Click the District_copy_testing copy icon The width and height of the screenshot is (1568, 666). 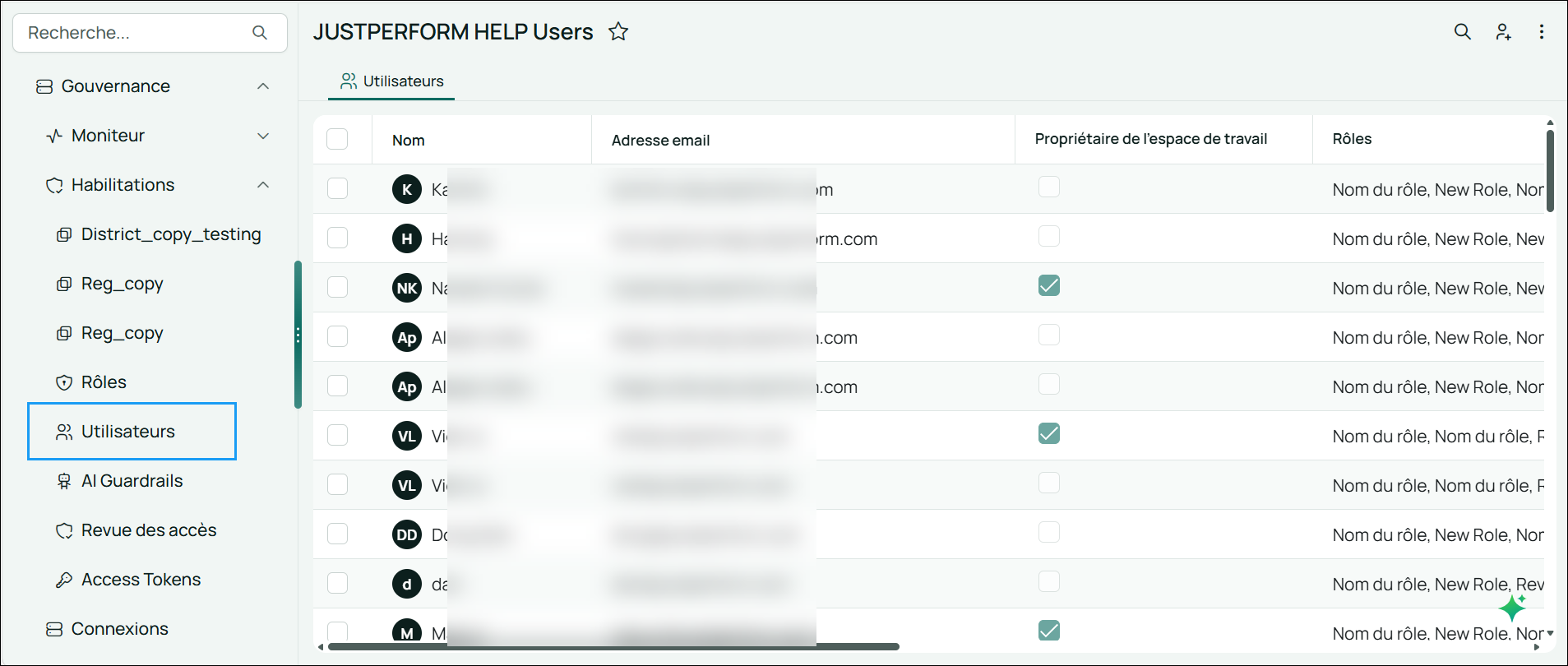pos(64,234)
